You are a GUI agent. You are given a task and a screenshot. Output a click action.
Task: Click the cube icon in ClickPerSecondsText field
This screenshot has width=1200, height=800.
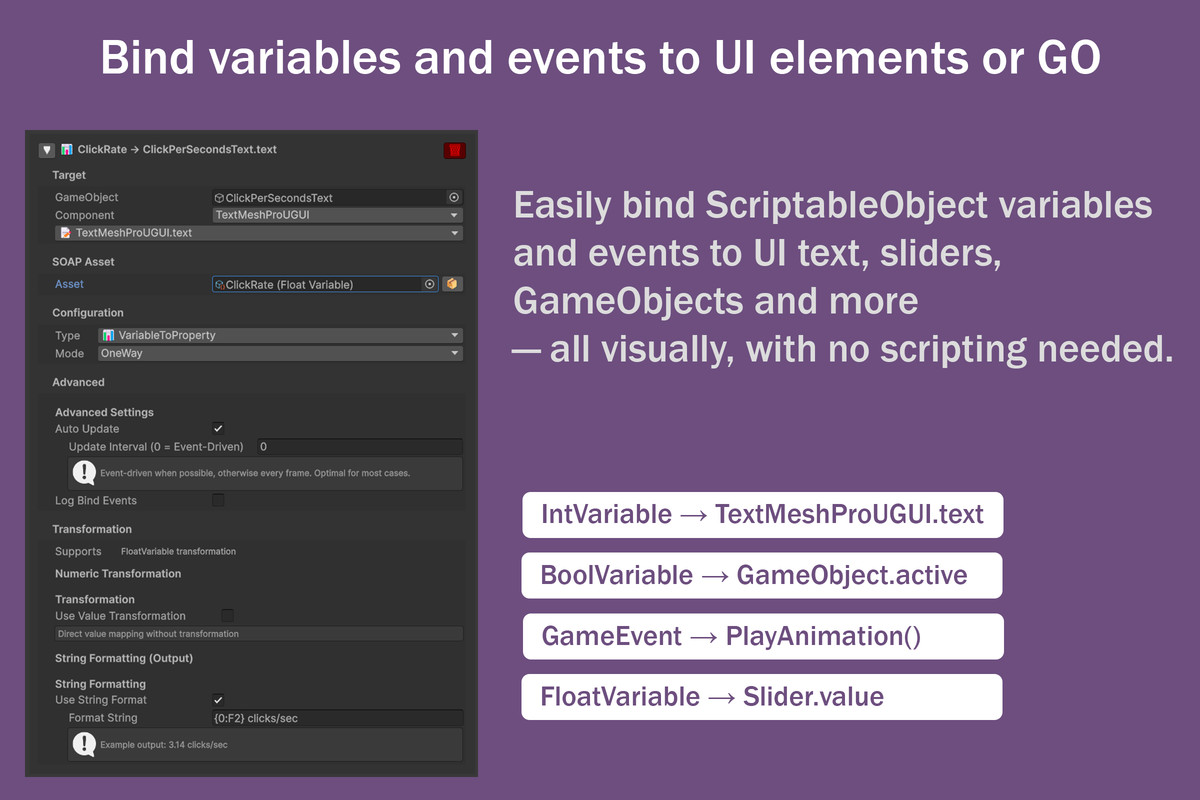[219, 198]
